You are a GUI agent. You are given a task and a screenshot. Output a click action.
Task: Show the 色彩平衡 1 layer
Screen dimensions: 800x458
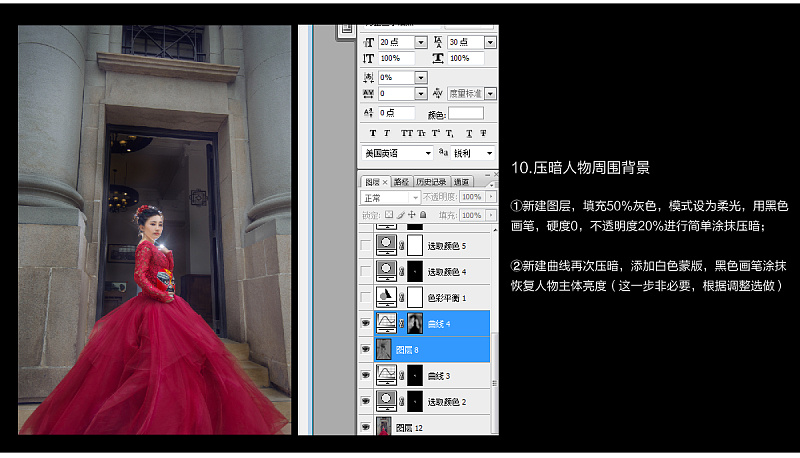tap(365, 297)
